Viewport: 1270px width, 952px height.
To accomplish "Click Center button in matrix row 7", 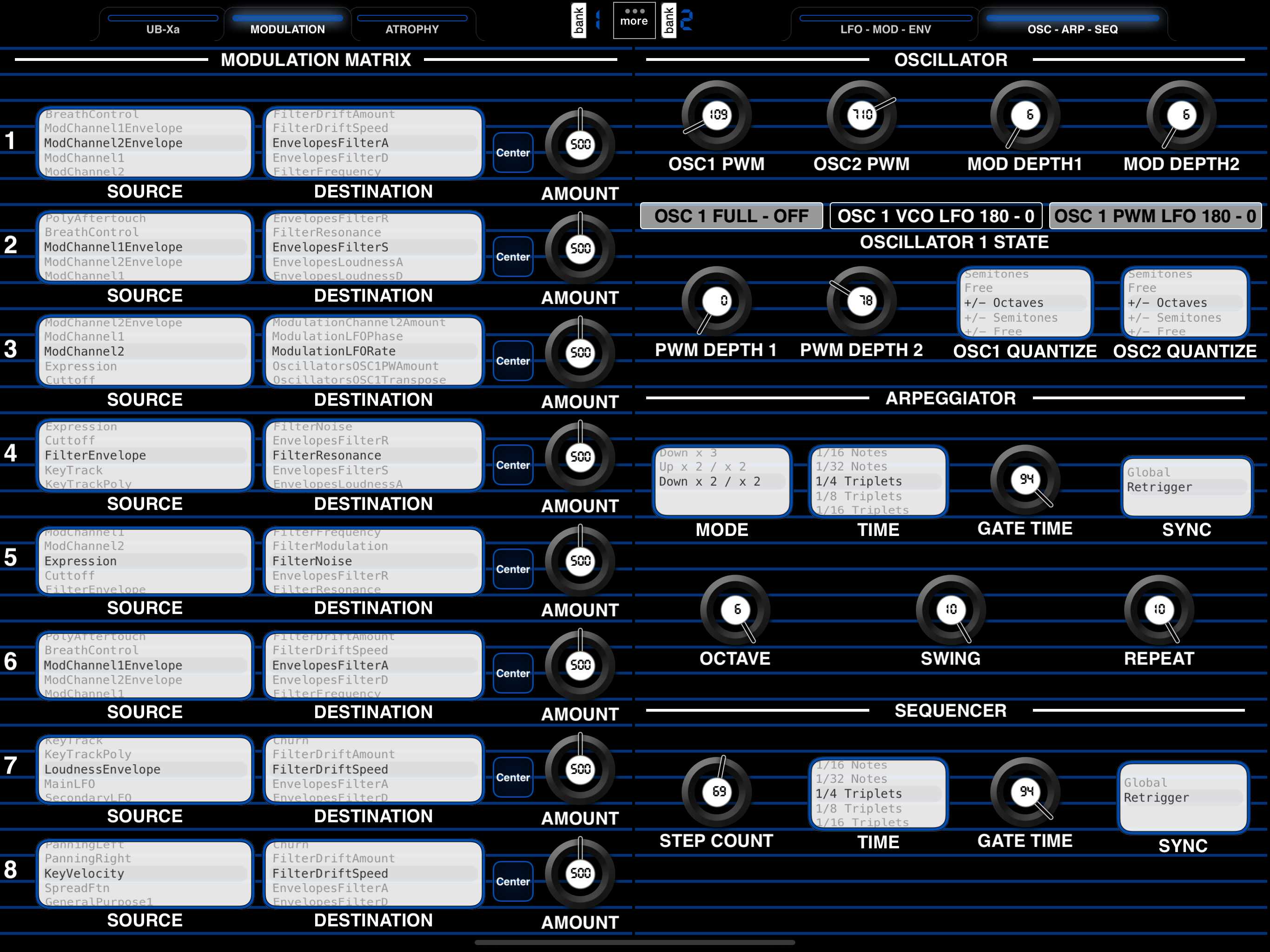I will click(x=513, y=777).
